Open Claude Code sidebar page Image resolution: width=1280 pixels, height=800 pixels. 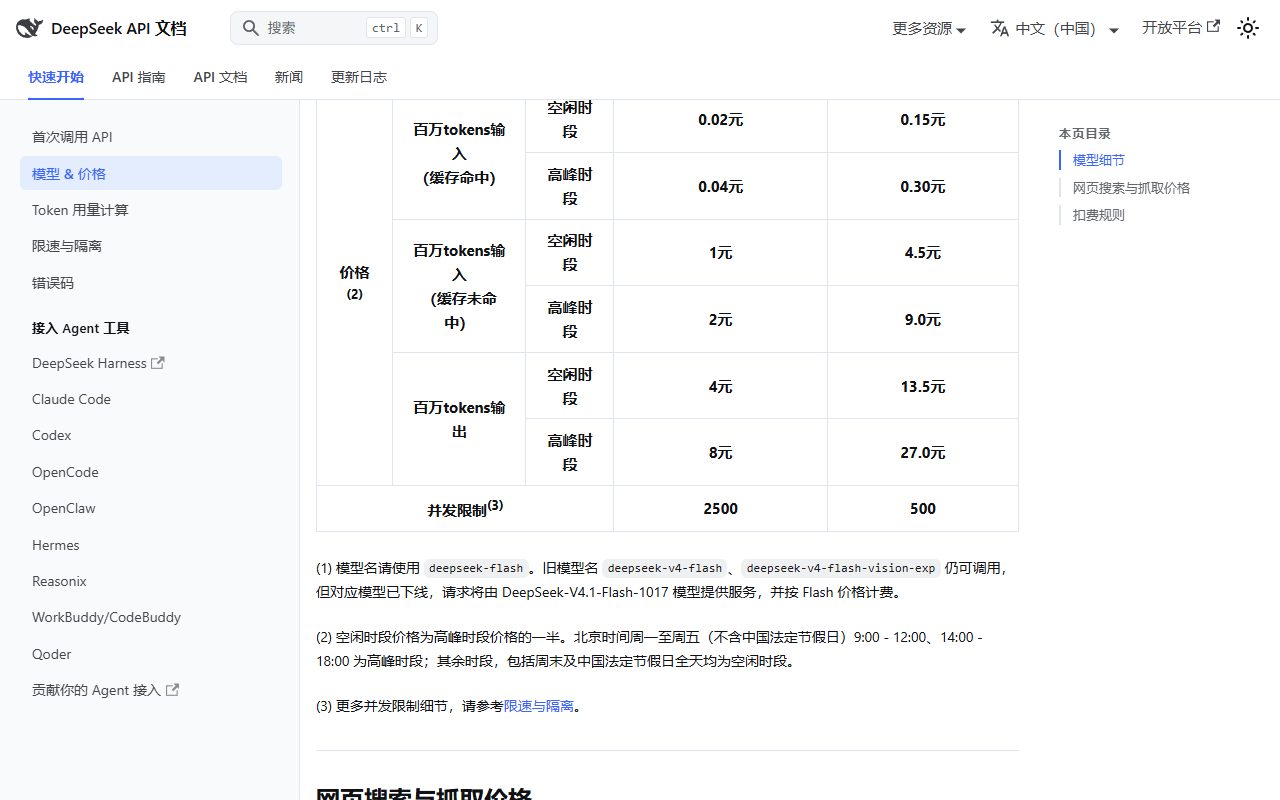click(151, 399)
